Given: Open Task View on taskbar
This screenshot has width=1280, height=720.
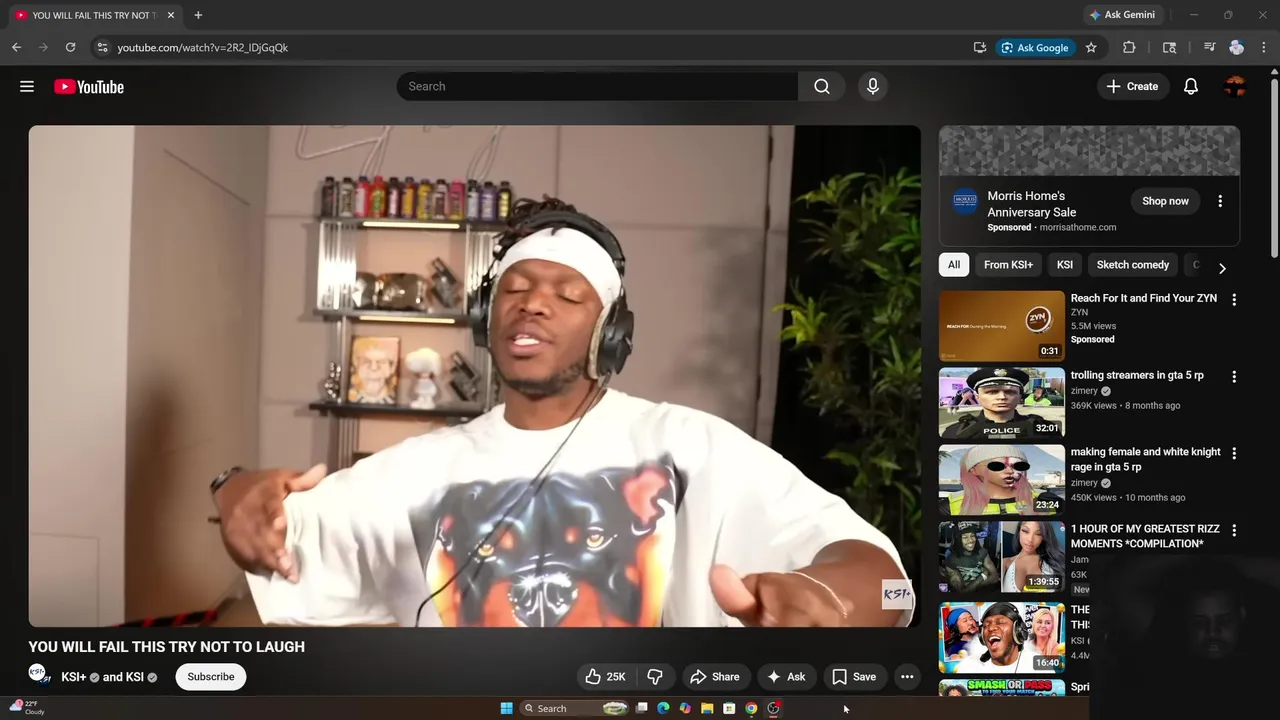Looking at the screenshot, I should point(641,708).
